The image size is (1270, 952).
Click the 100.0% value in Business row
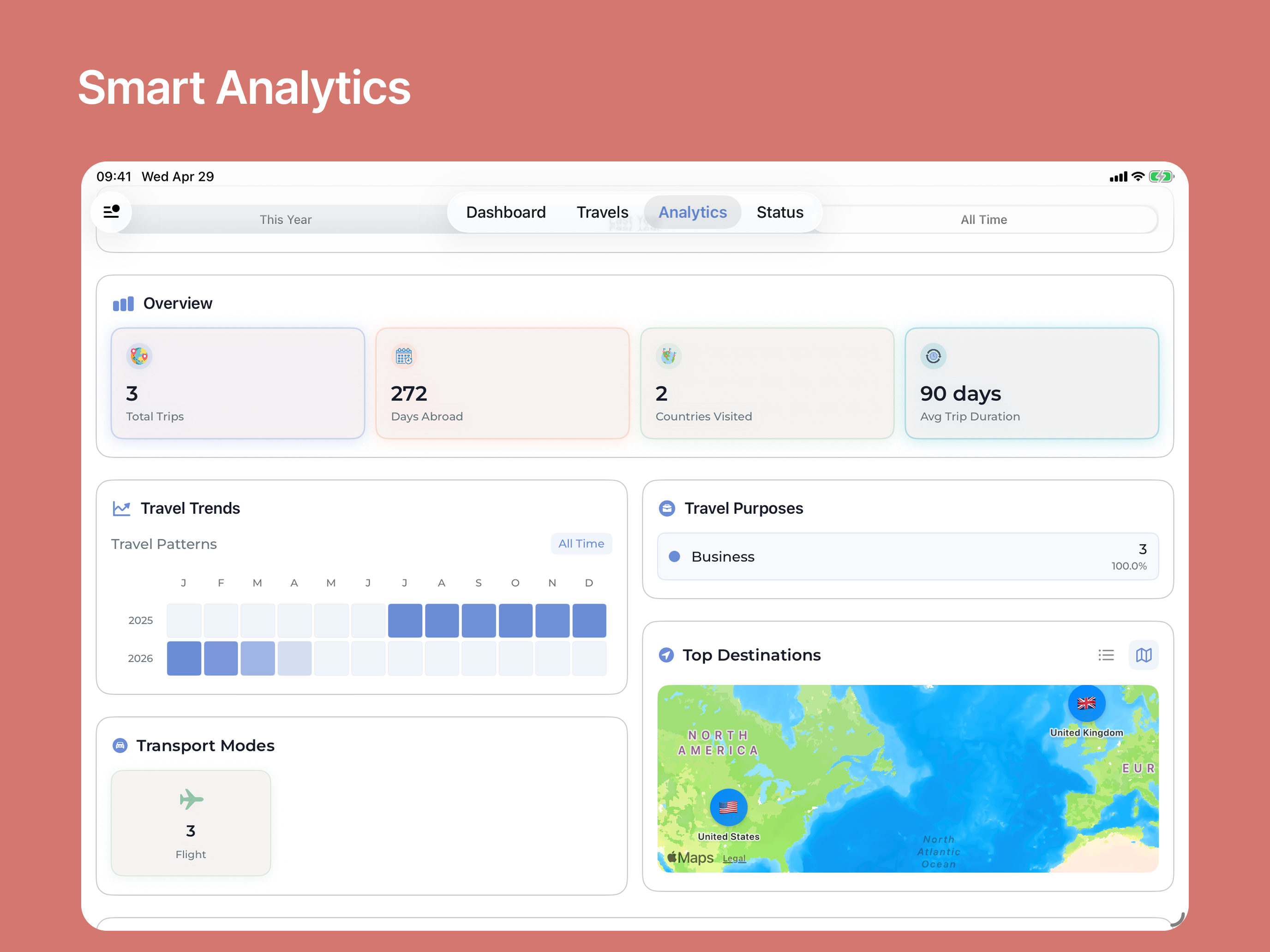click(x=1129, y=566)
